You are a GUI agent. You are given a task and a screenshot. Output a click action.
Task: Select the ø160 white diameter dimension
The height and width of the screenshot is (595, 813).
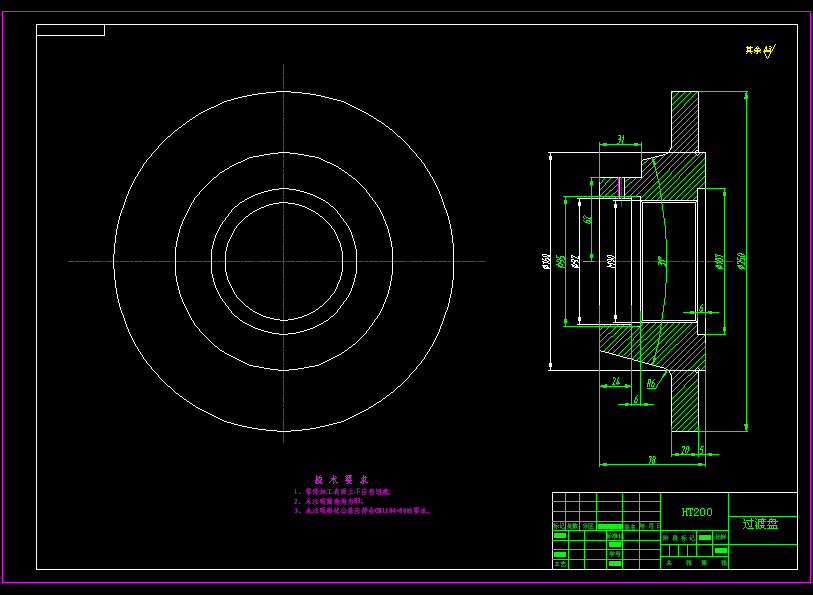545,261
